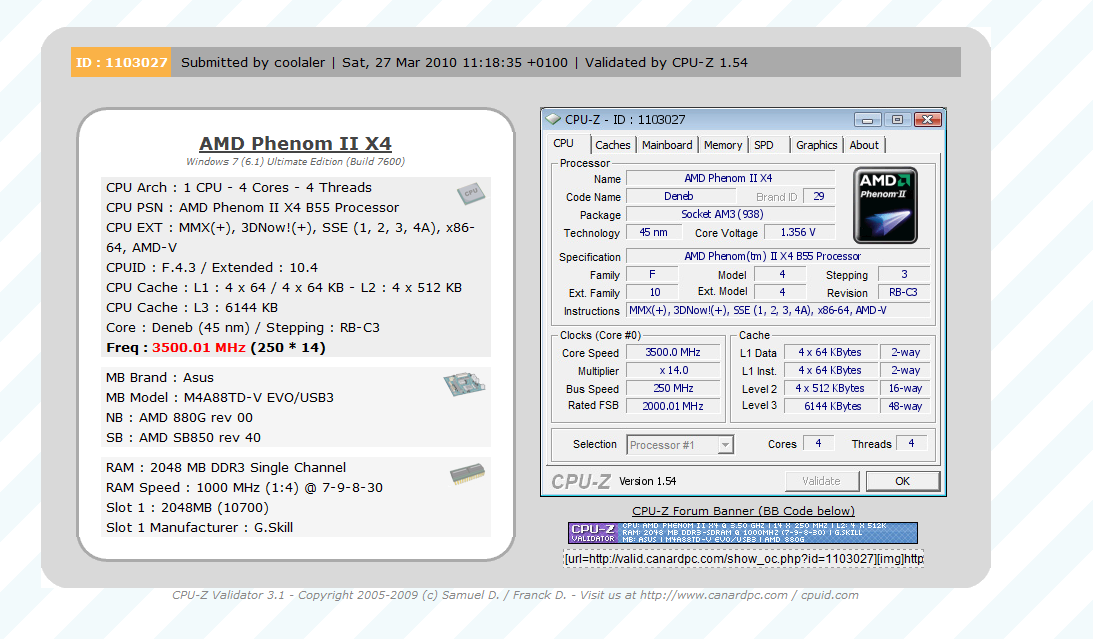This screenshot has height=639, width=1093.
Task: Click the Slot 1 Manufacturer : G.Skill line
Action: pos(199,528)
